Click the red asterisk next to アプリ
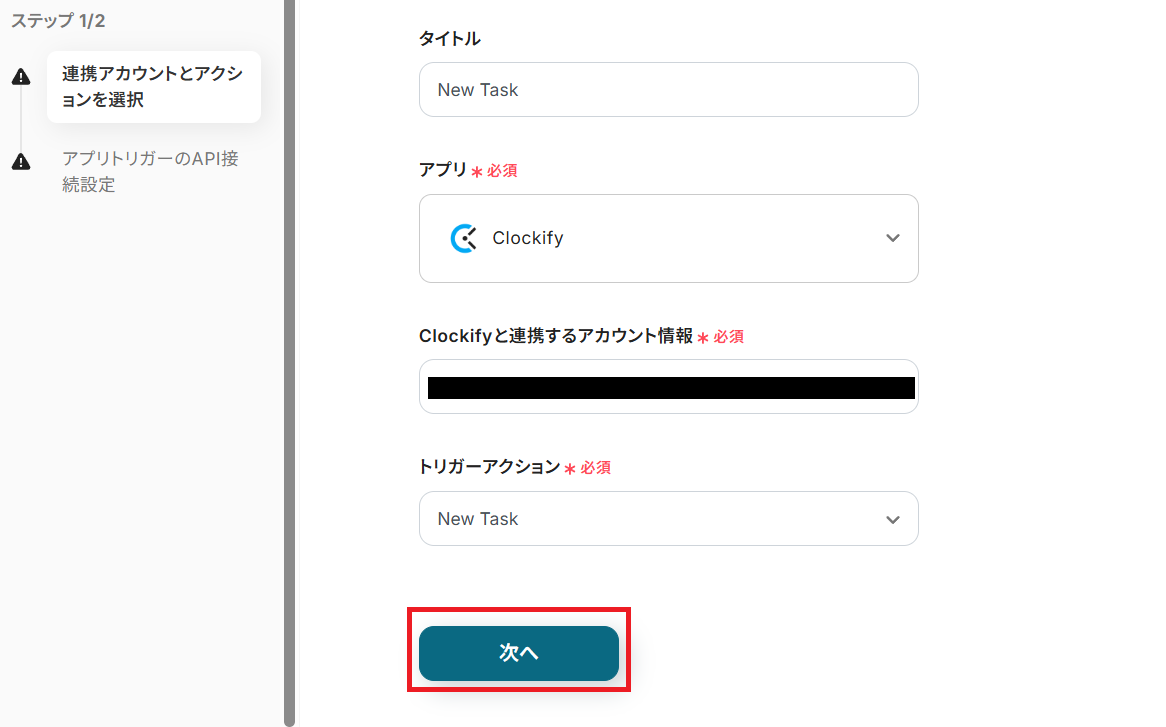 (477, 172)
